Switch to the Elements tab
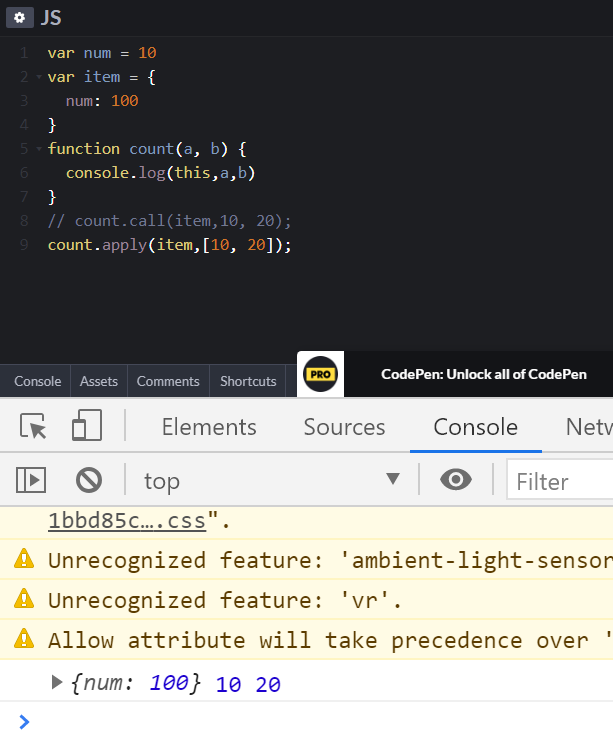The height and width of the screenshot is (740, 613). [209, 427]
